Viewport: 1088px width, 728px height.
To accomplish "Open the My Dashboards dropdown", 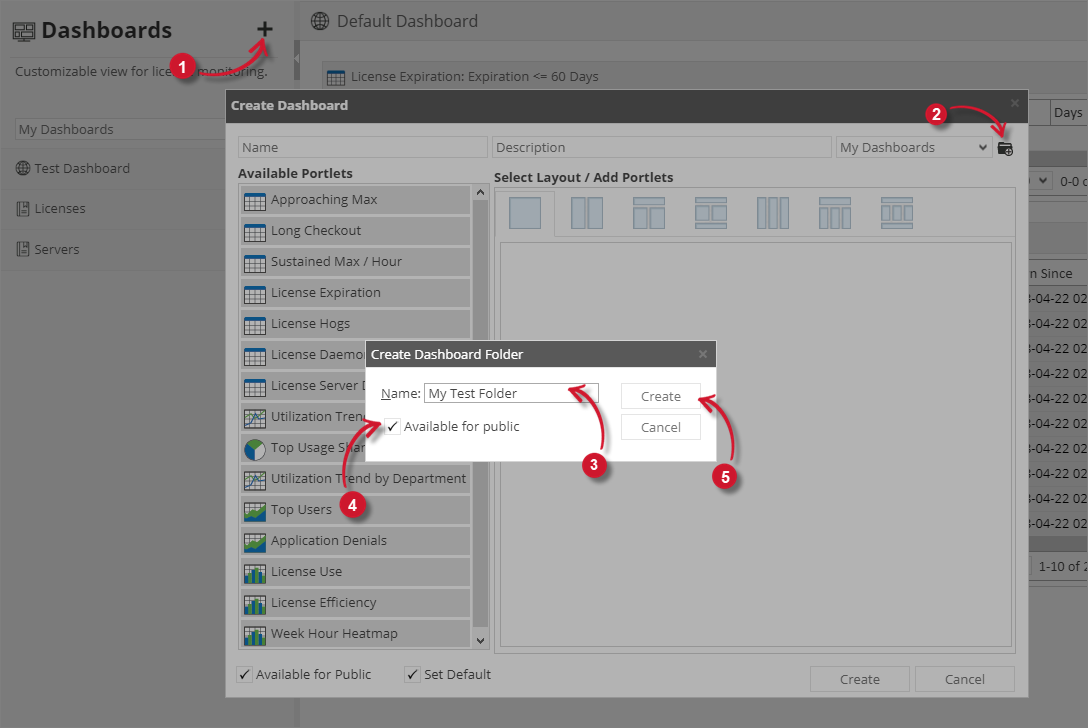I will click(x=913, y=147).
